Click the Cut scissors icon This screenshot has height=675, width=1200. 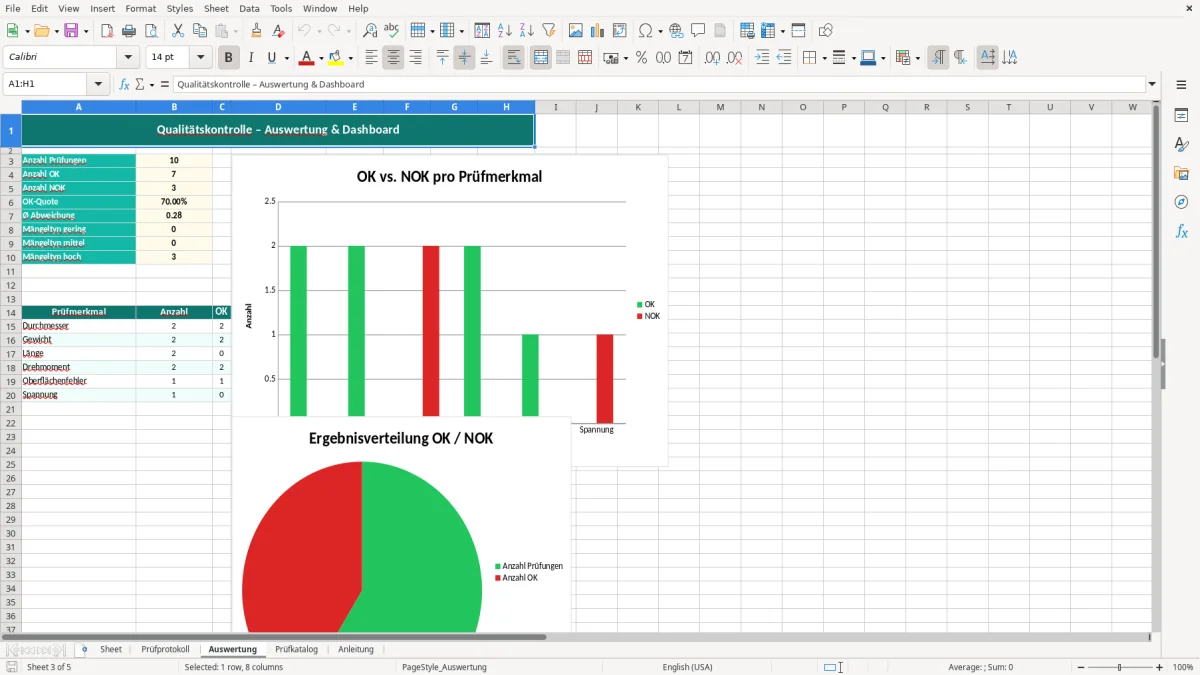[177, 31]
